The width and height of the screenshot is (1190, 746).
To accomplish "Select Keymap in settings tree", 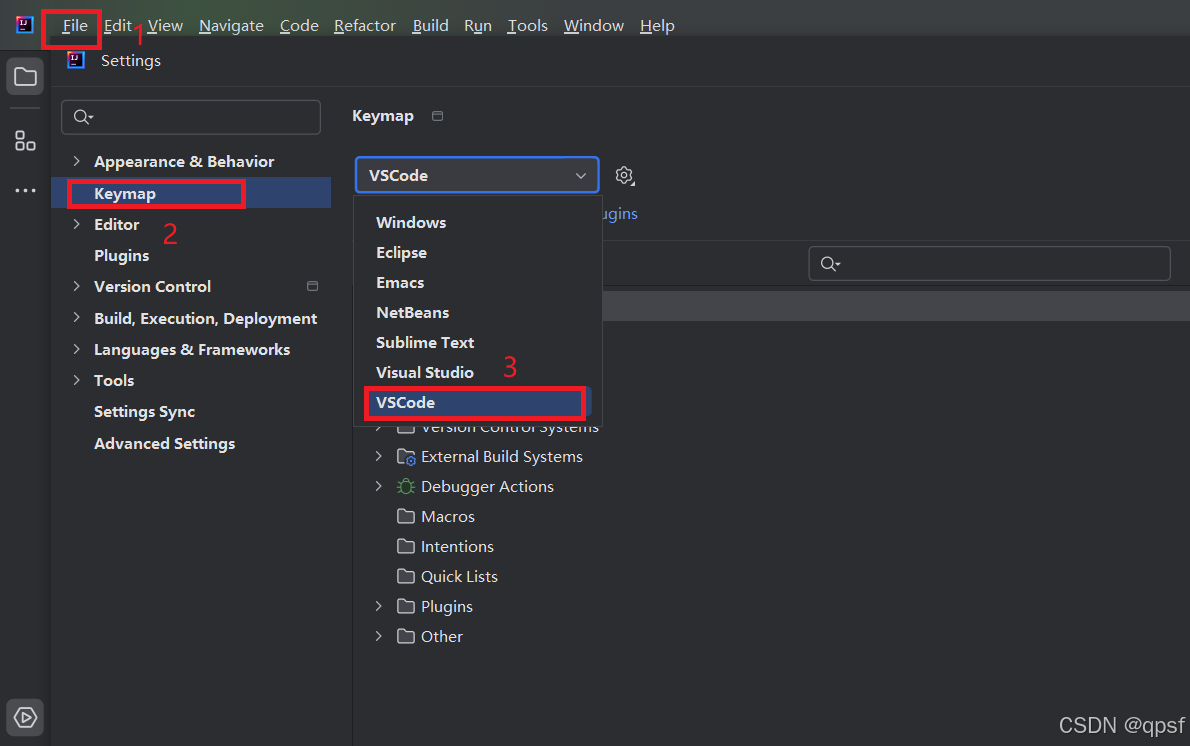I will coord(190,194).
